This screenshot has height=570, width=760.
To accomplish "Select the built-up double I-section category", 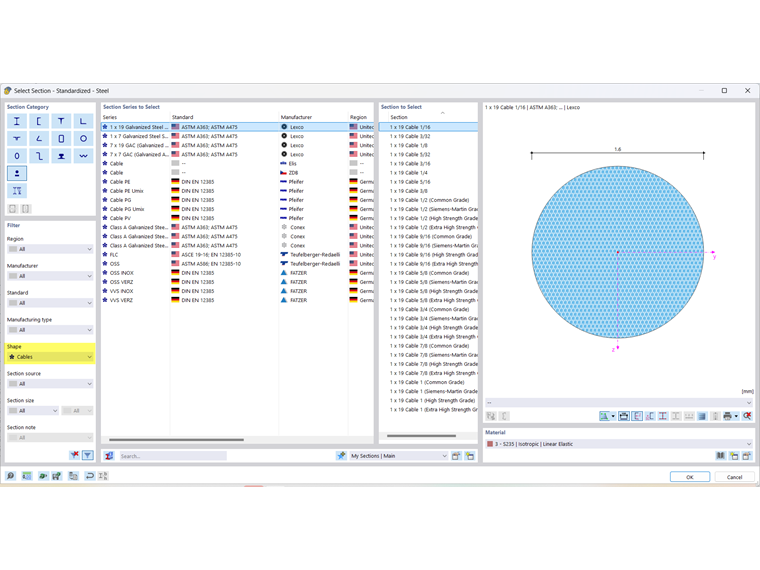I will point(17,191).
